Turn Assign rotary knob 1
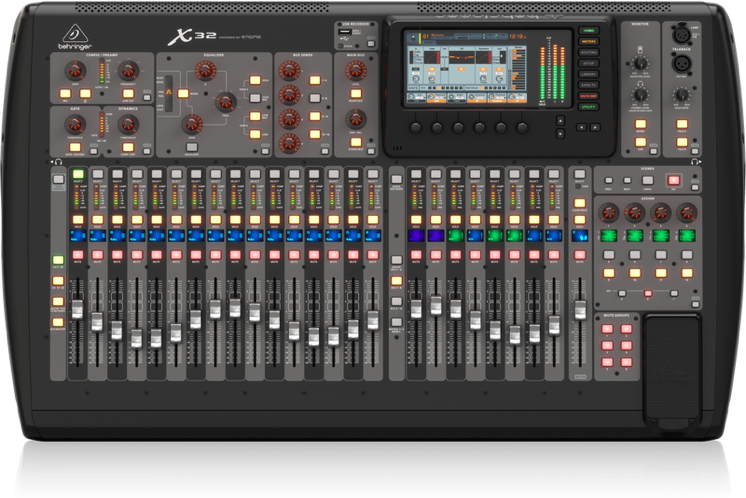The width and height of the screenshot is (746, 498). click(609, 213)
